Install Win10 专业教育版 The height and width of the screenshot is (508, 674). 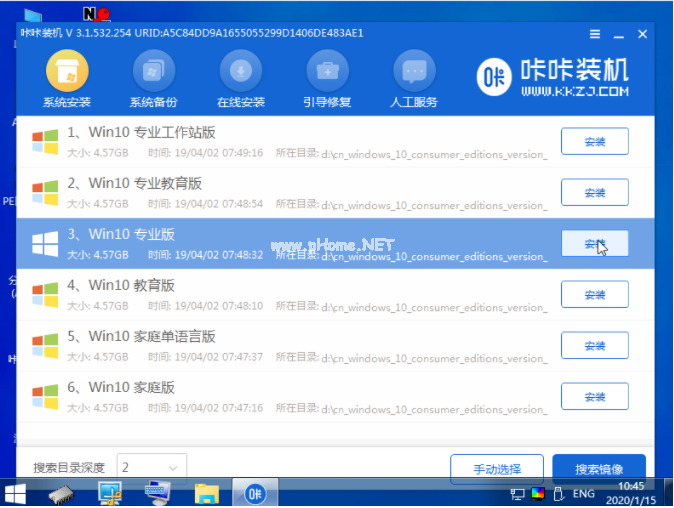coord(594,192)
